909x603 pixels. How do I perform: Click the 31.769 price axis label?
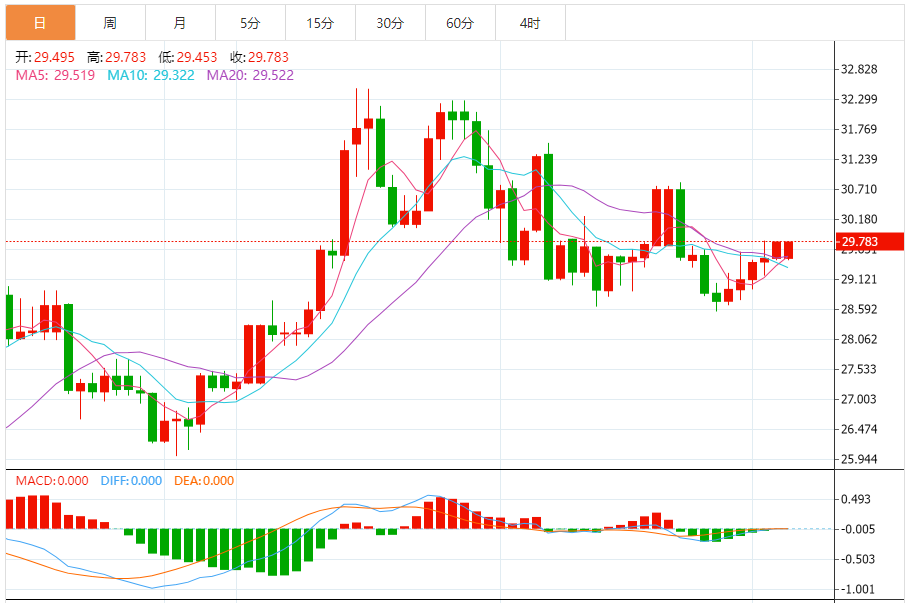tap(859, 129)
